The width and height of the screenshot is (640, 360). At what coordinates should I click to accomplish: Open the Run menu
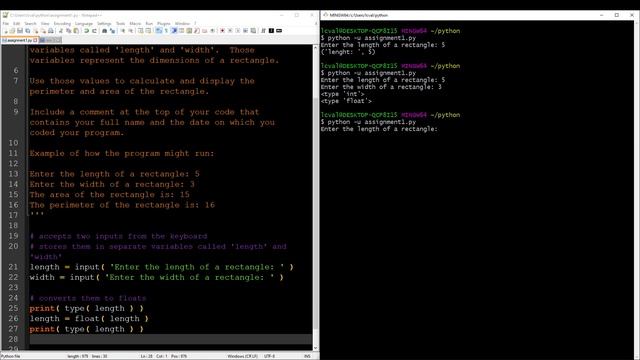pyautogui.click(x=149, y=24)
